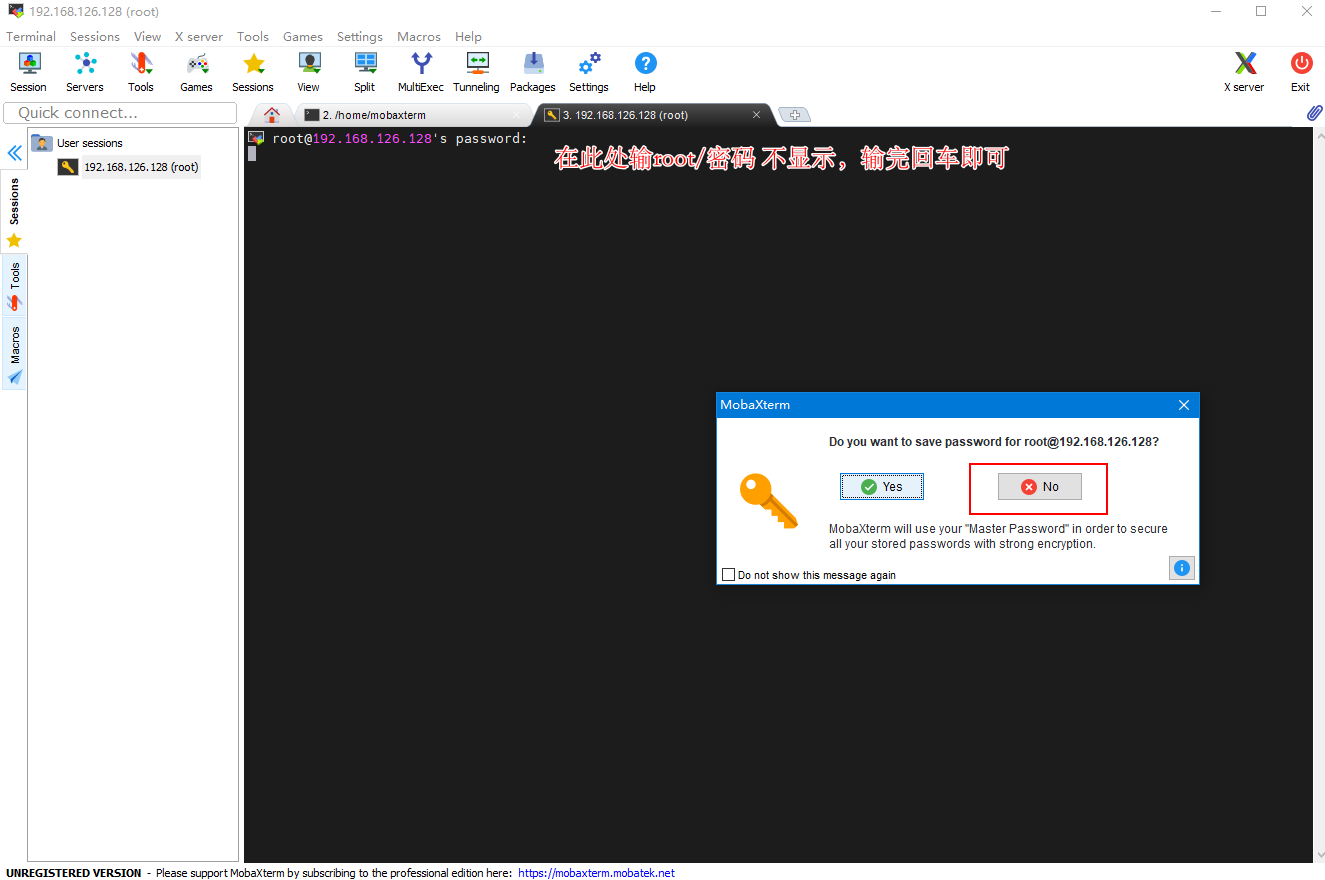The height and width of the screenshot is (880, 1325).
Task: Open the Tools vertical side tab
Action: (14, 286)
